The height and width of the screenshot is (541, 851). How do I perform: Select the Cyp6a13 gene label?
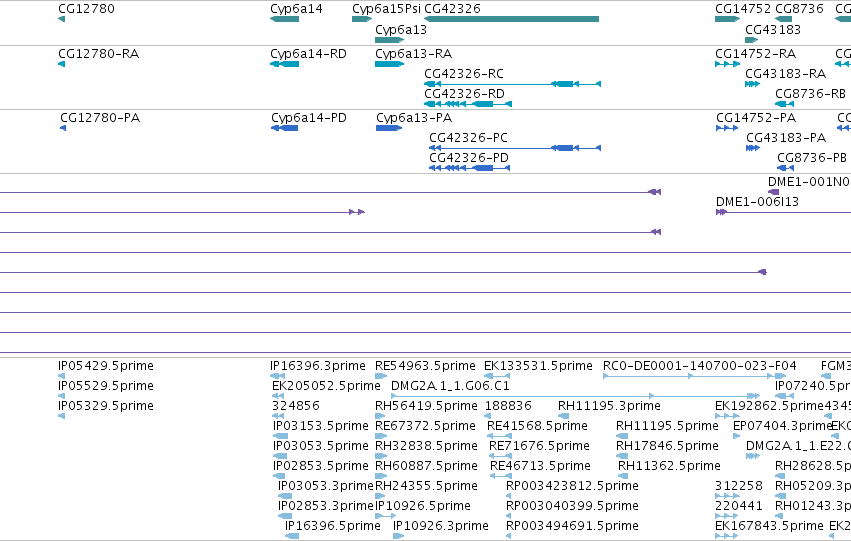[x=401, y=29]
